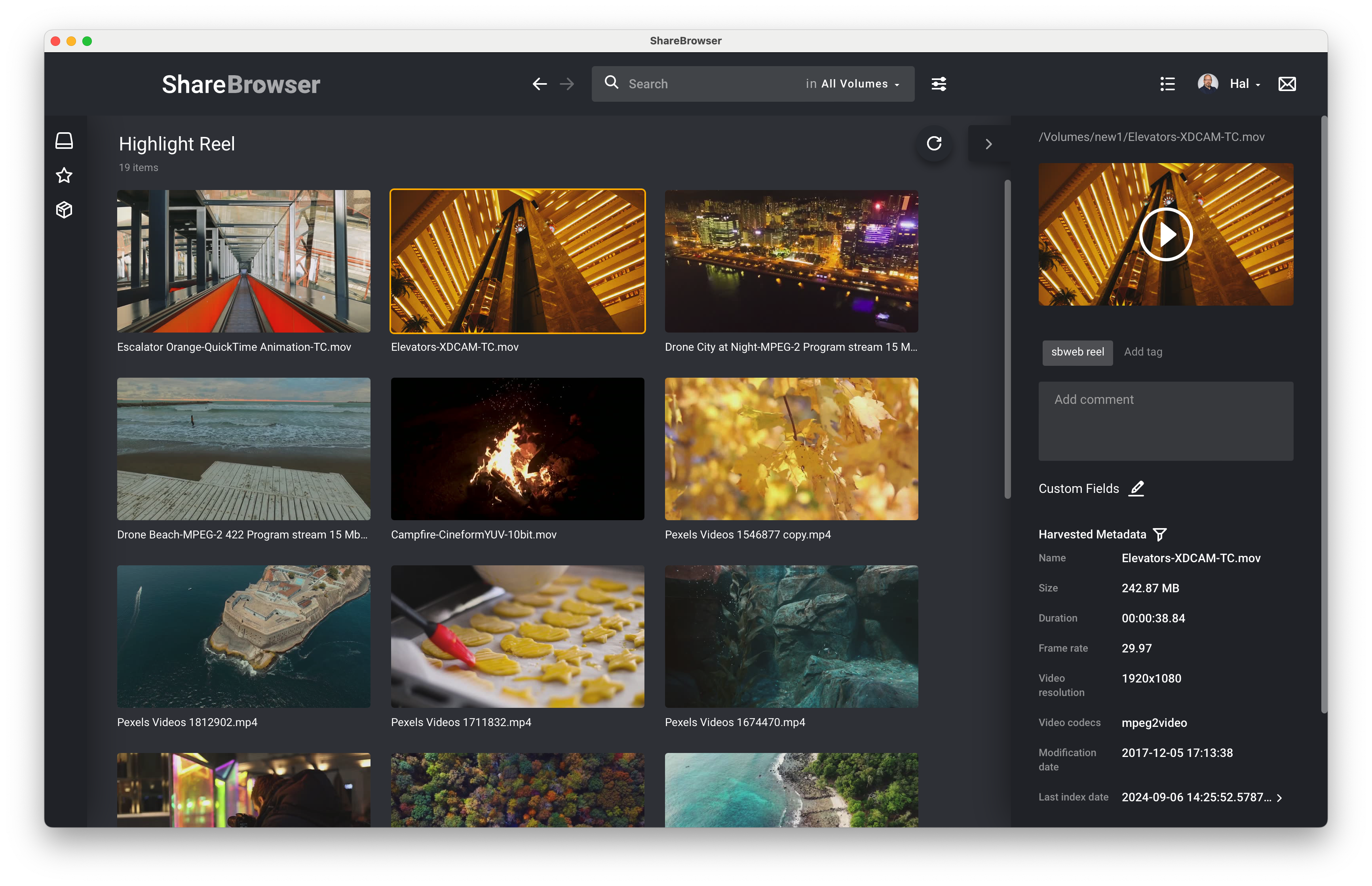Viewport: 1372px width, 886px height.
Task: Select Campfire-CineformYUV-10bit.mov thumbnail
Action: coord(517,449)
